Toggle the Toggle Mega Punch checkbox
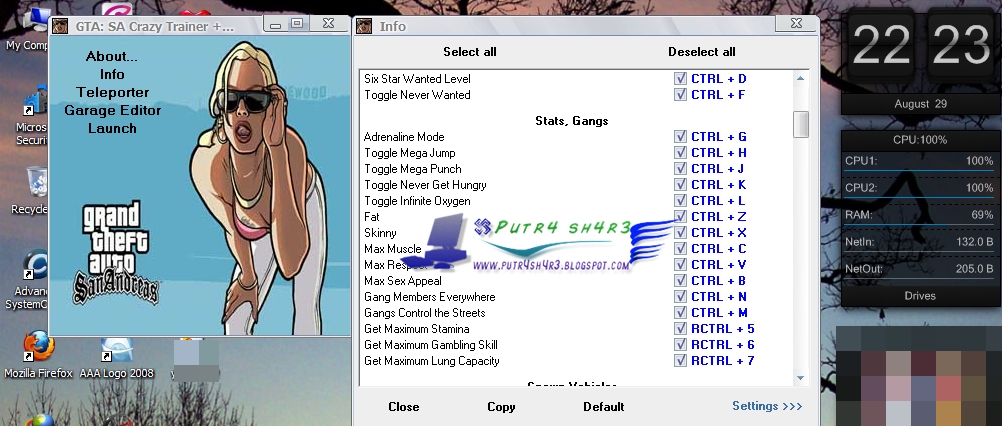Screen dimensions: 1002x426 coord(680,169)
